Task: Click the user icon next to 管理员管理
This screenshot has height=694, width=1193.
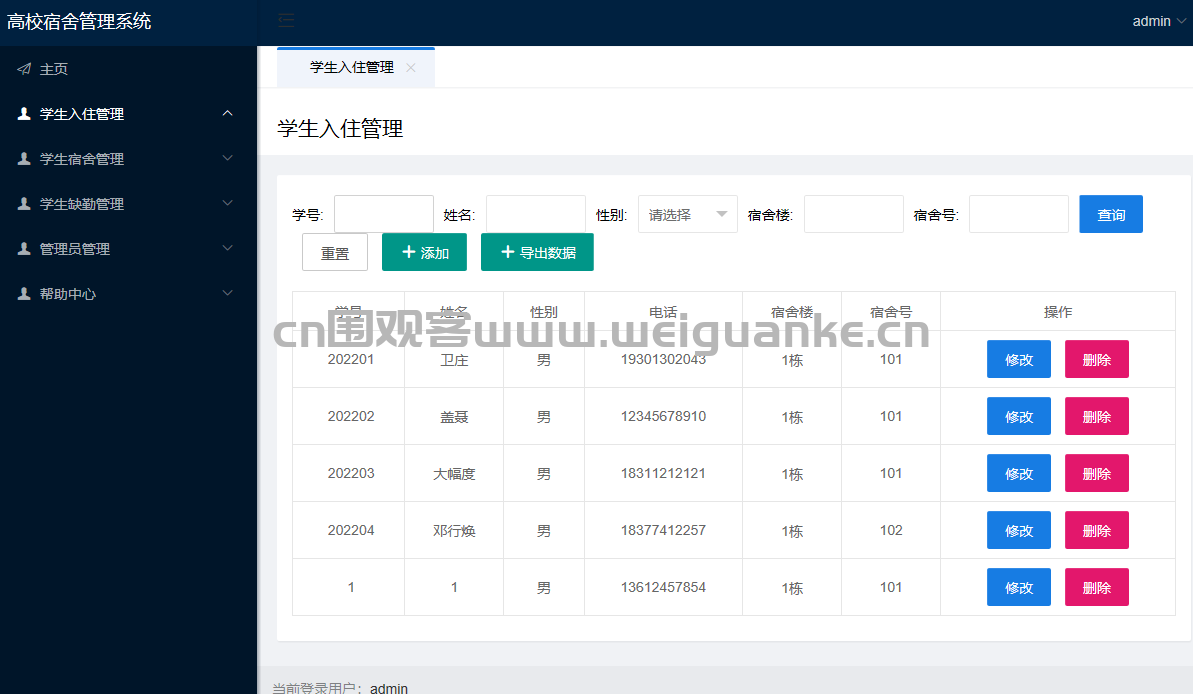Action: (24, 248)
